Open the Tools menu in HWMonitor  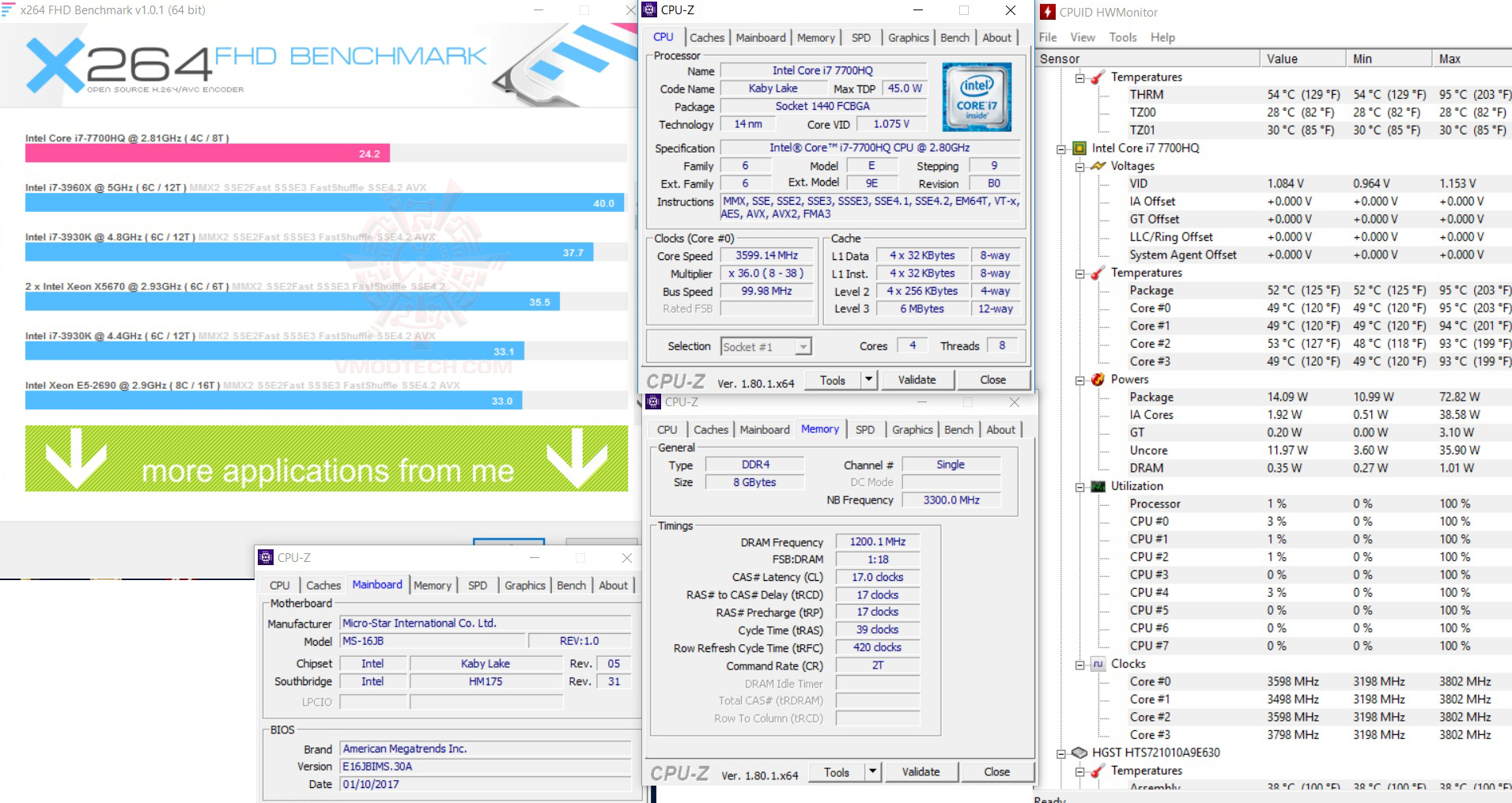click(1123, 37)
